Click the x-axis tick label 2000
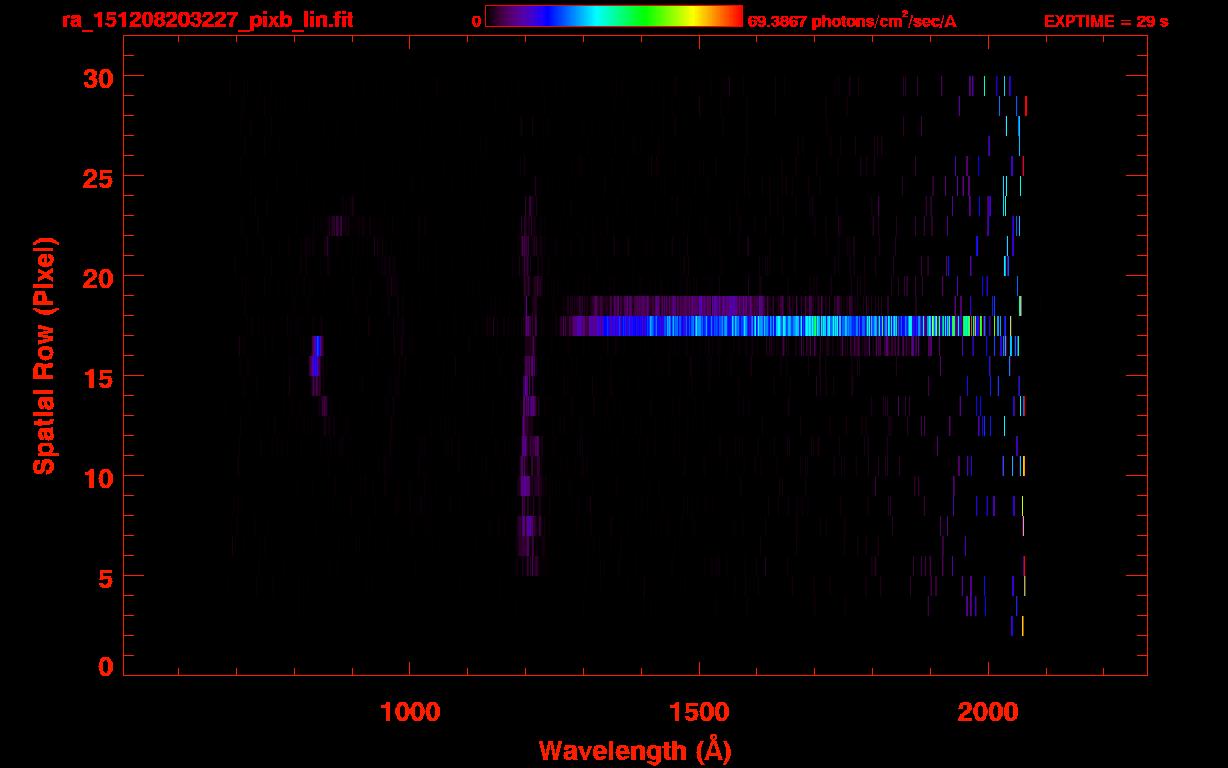The height and width of the screenshot is (768, 1228). click(x=988, y=712)
